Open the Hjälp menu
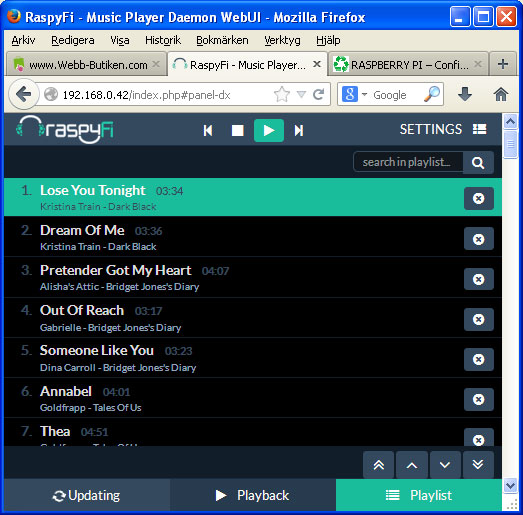Screen dimensions: 523x515 (x=328, y=40)
